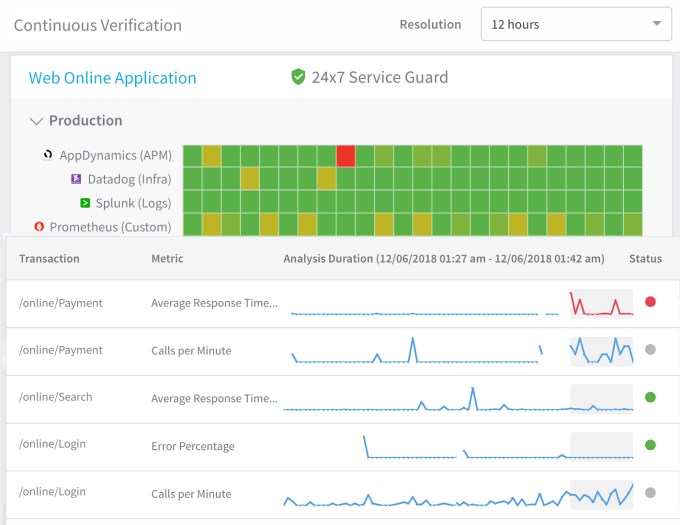The height and width of the screenshot is (525, 680).
Task: Select the /online/Search transaction row
Action: (x=56, y=397)
